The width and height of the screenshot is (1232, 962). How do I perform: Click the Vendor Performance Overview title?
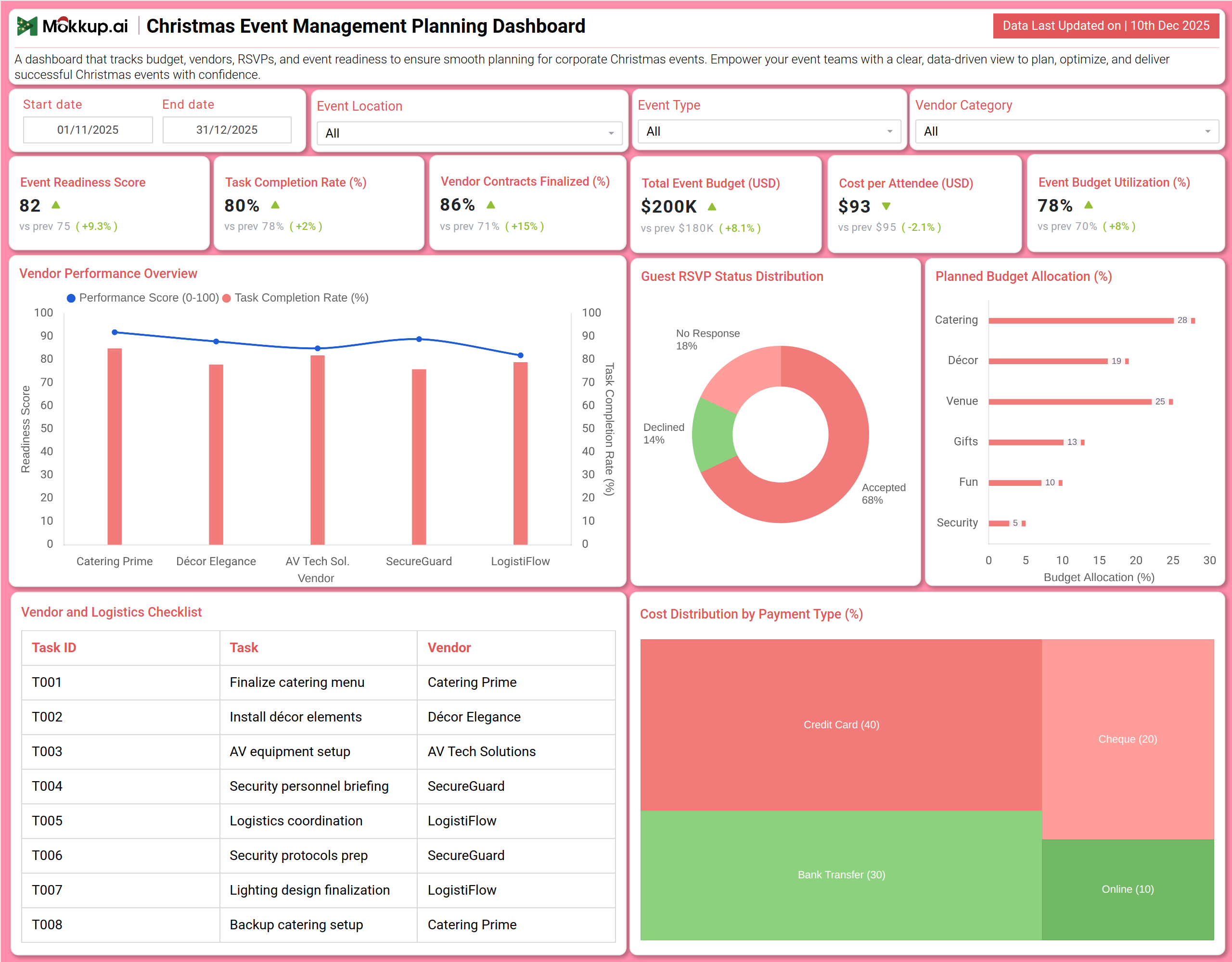point(108,274)
